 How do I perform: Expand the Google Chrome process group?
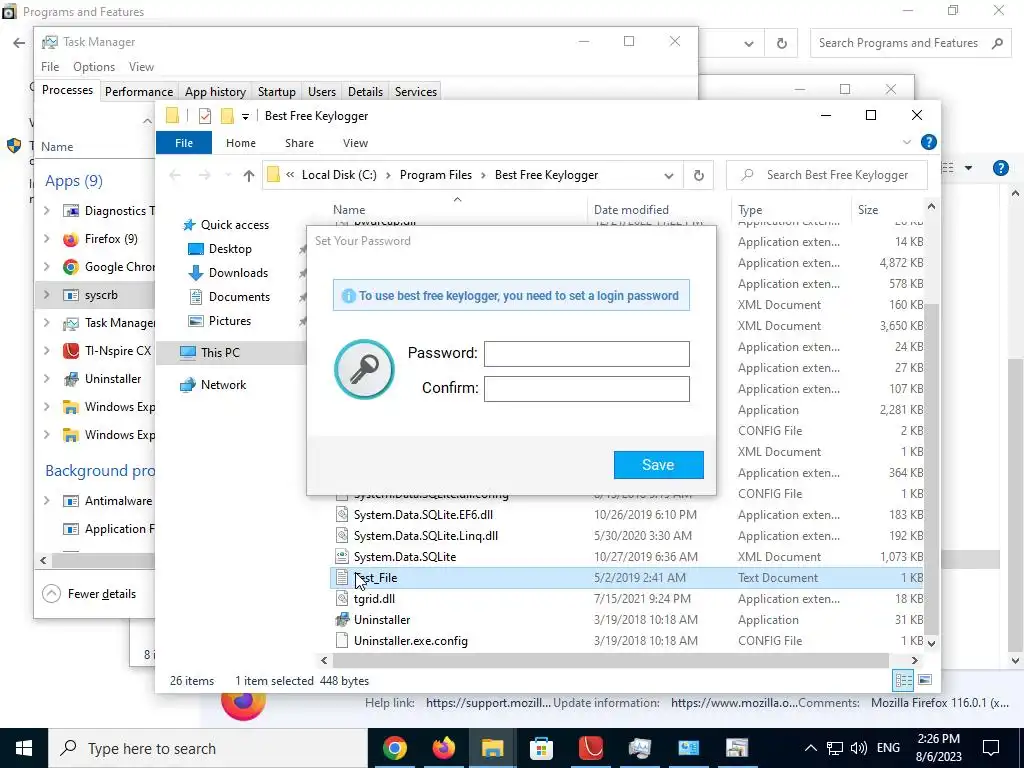point(46,266)
